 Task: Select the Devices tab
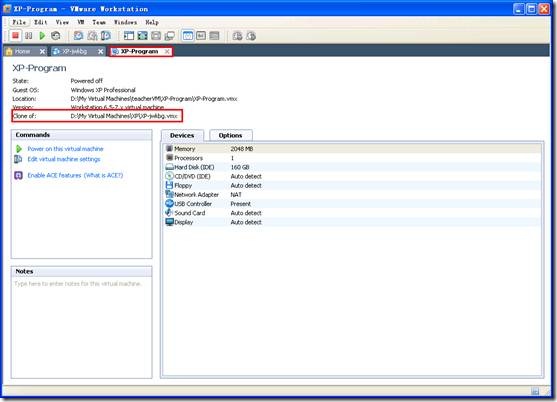click(x=182, y=135)
